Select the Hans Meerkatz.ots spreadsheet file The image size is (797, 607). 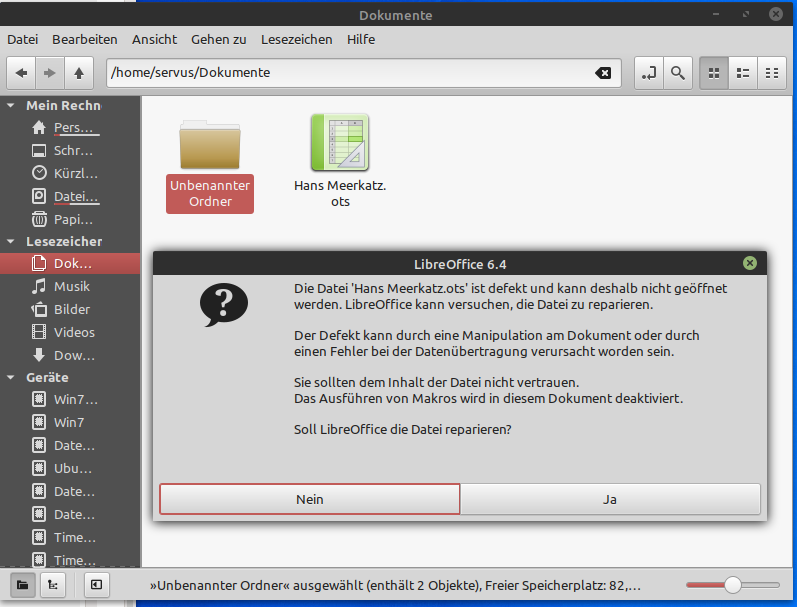340,143
